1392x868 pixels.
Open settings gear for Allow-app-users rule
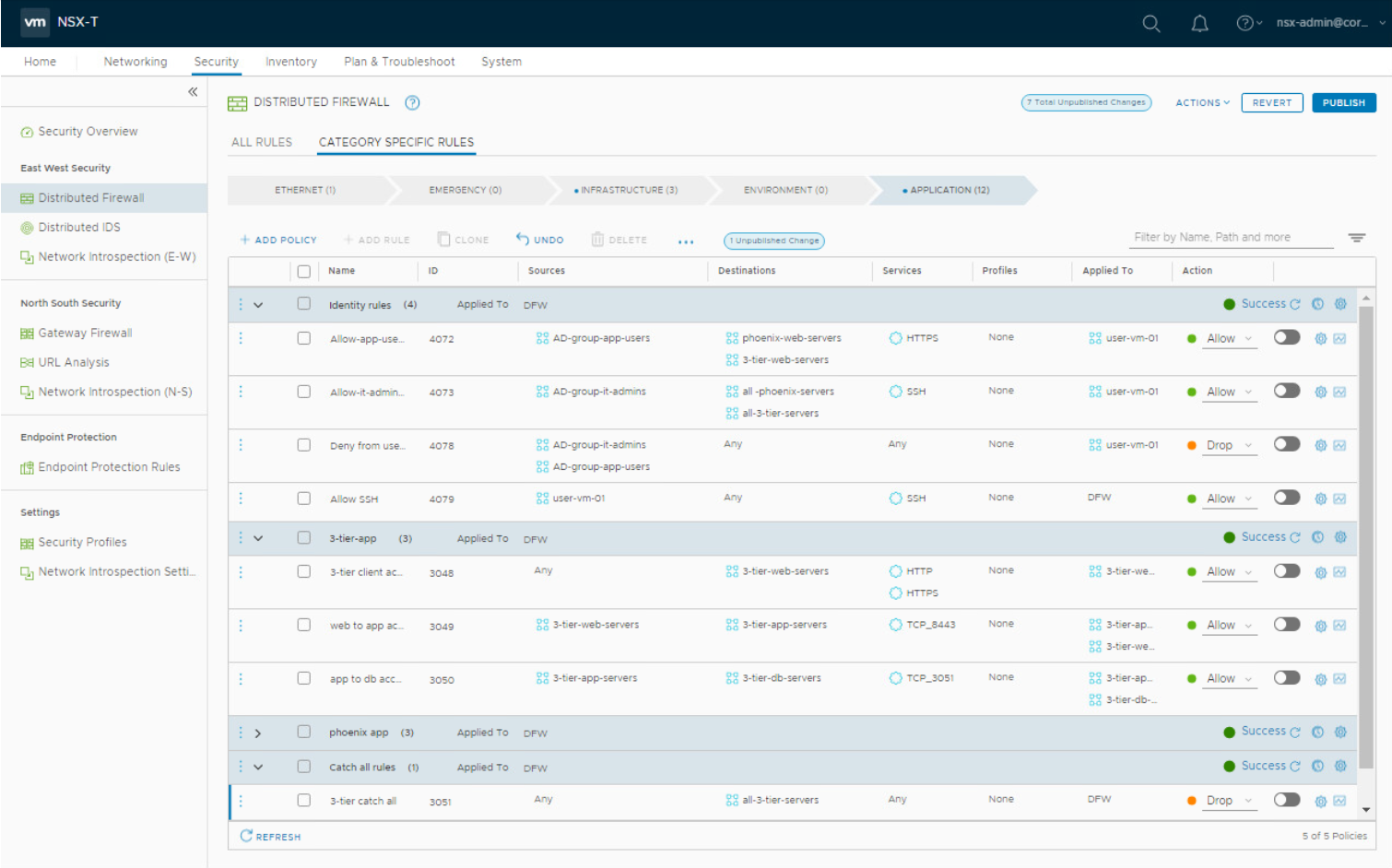click(1320, 338)
